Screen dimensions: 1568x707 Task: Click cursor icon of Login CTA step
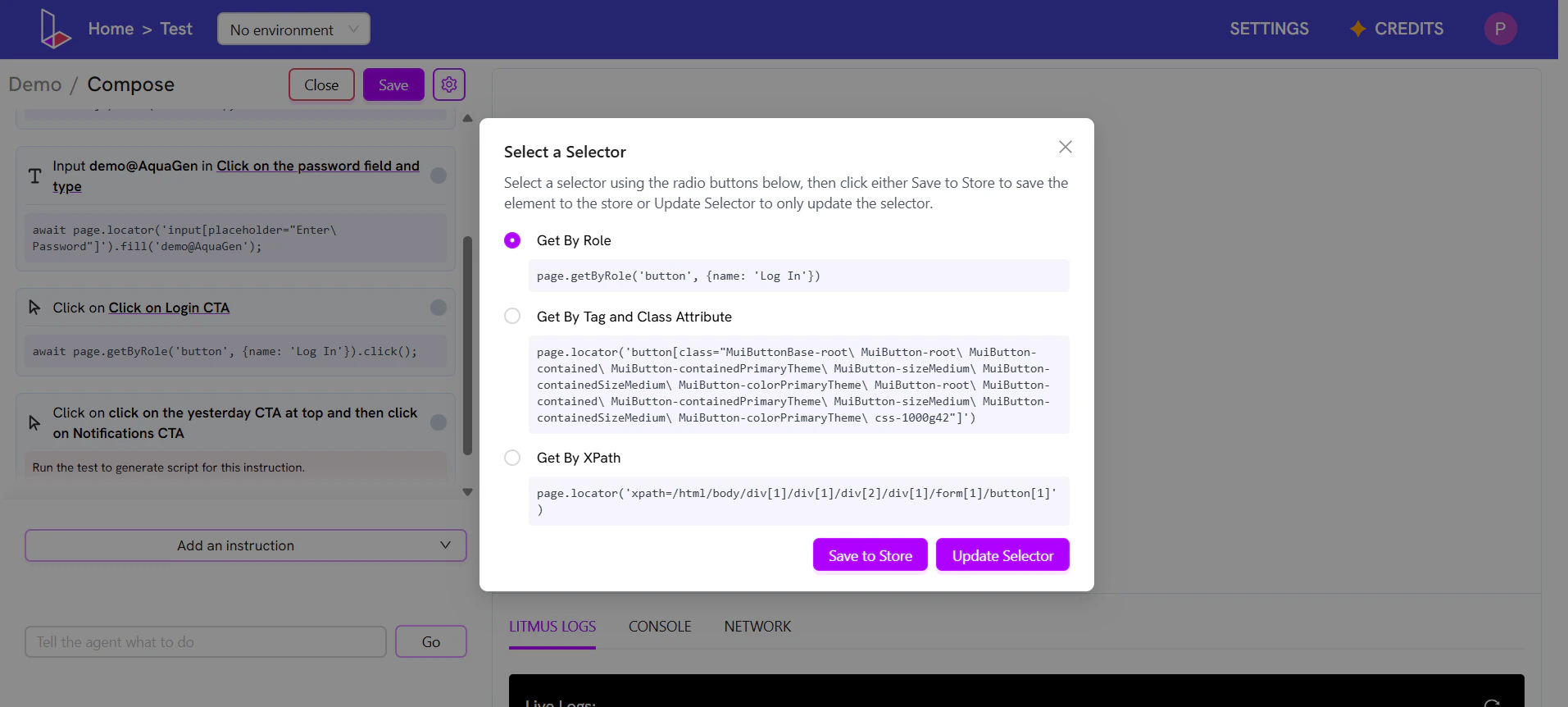[x=34, y=308]
